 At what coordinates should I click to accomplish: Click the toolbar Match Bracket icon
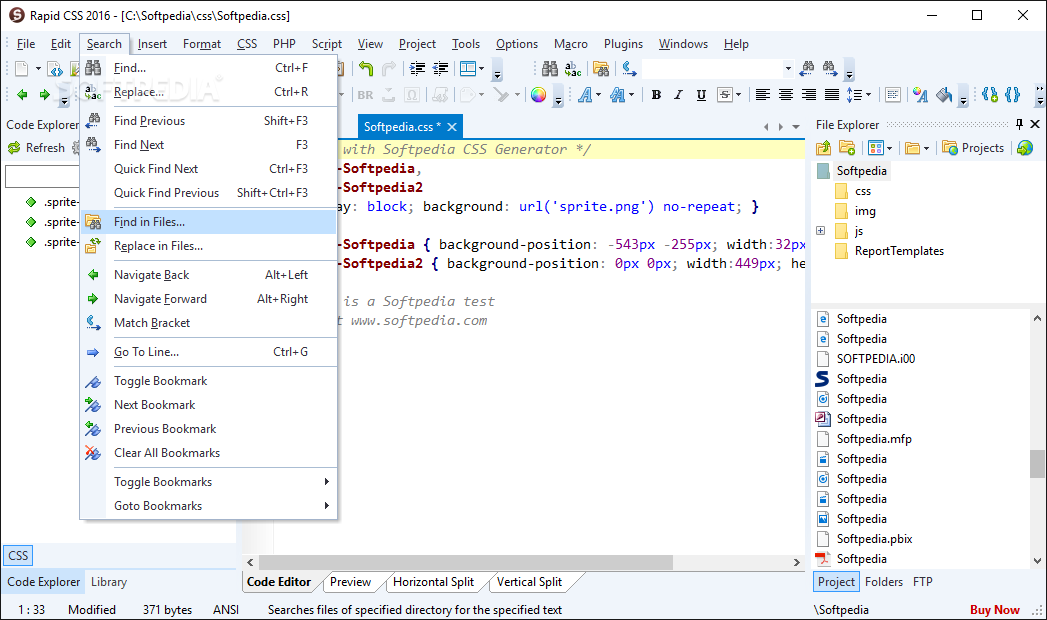point(629,68)
